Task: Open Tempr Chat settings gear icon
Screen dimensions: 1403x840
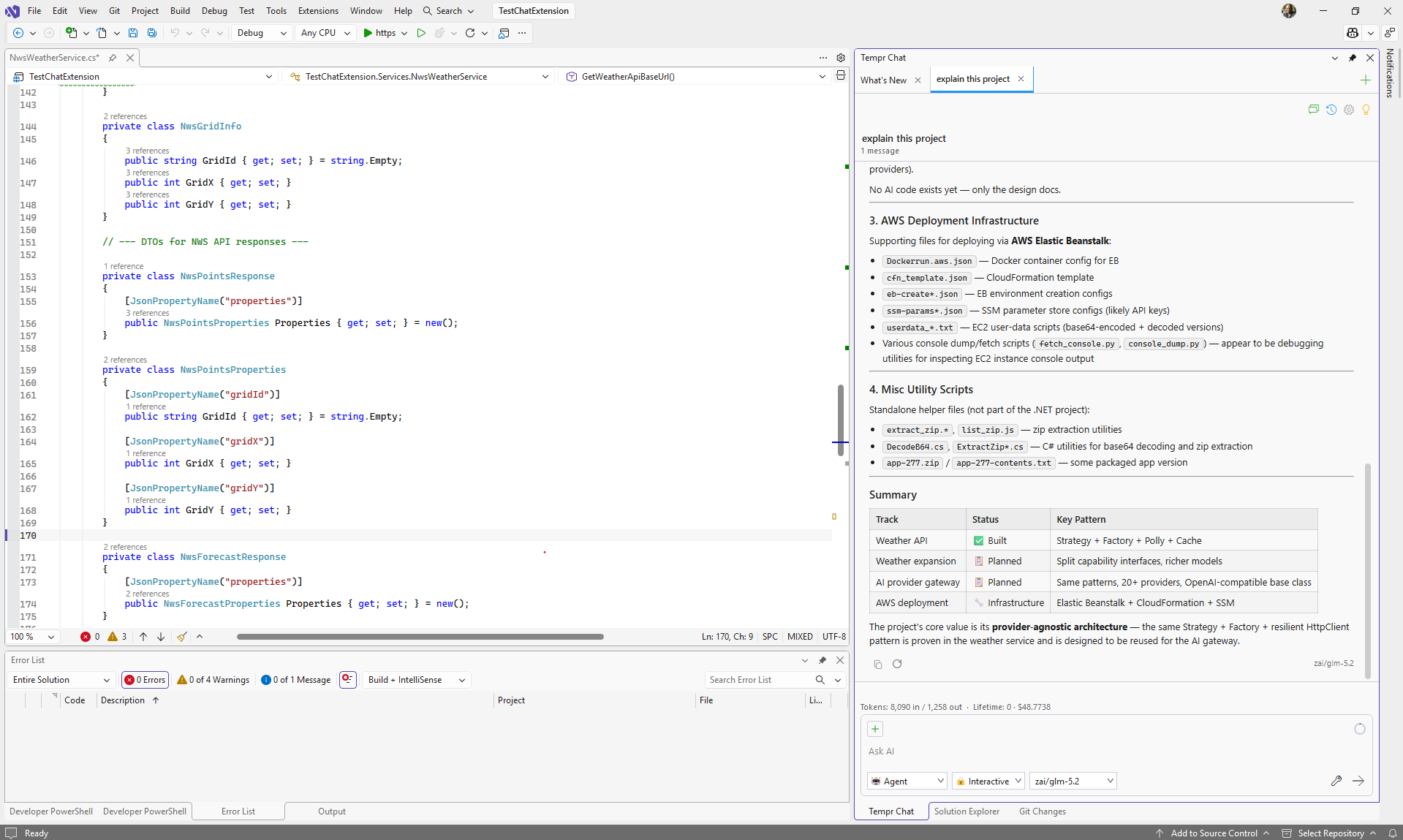Action: point(1349,110)
